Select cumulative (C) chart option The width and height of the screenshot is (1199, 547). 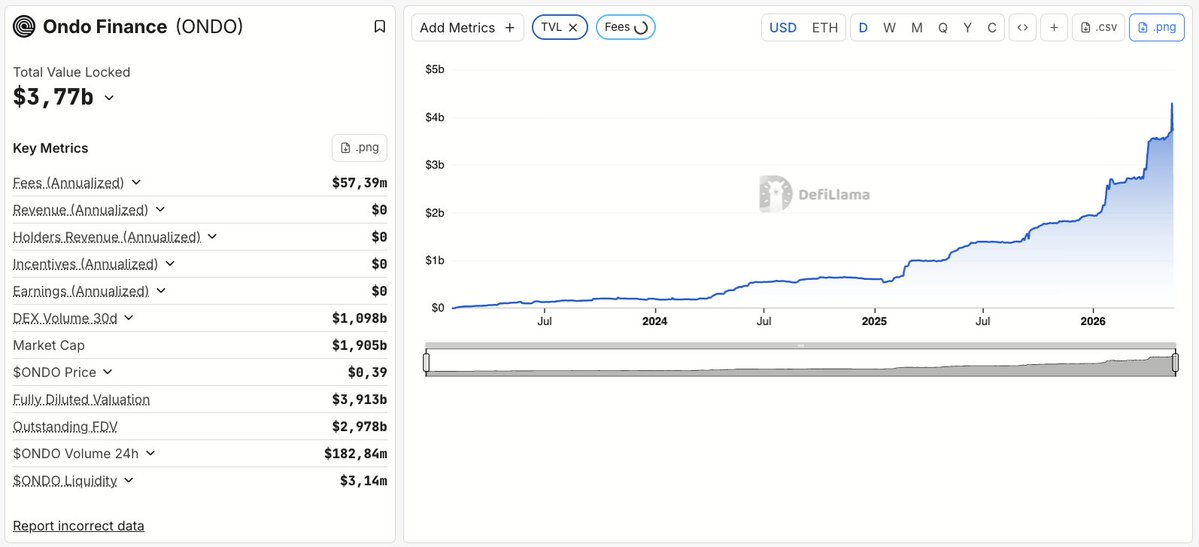pos(992,28)
